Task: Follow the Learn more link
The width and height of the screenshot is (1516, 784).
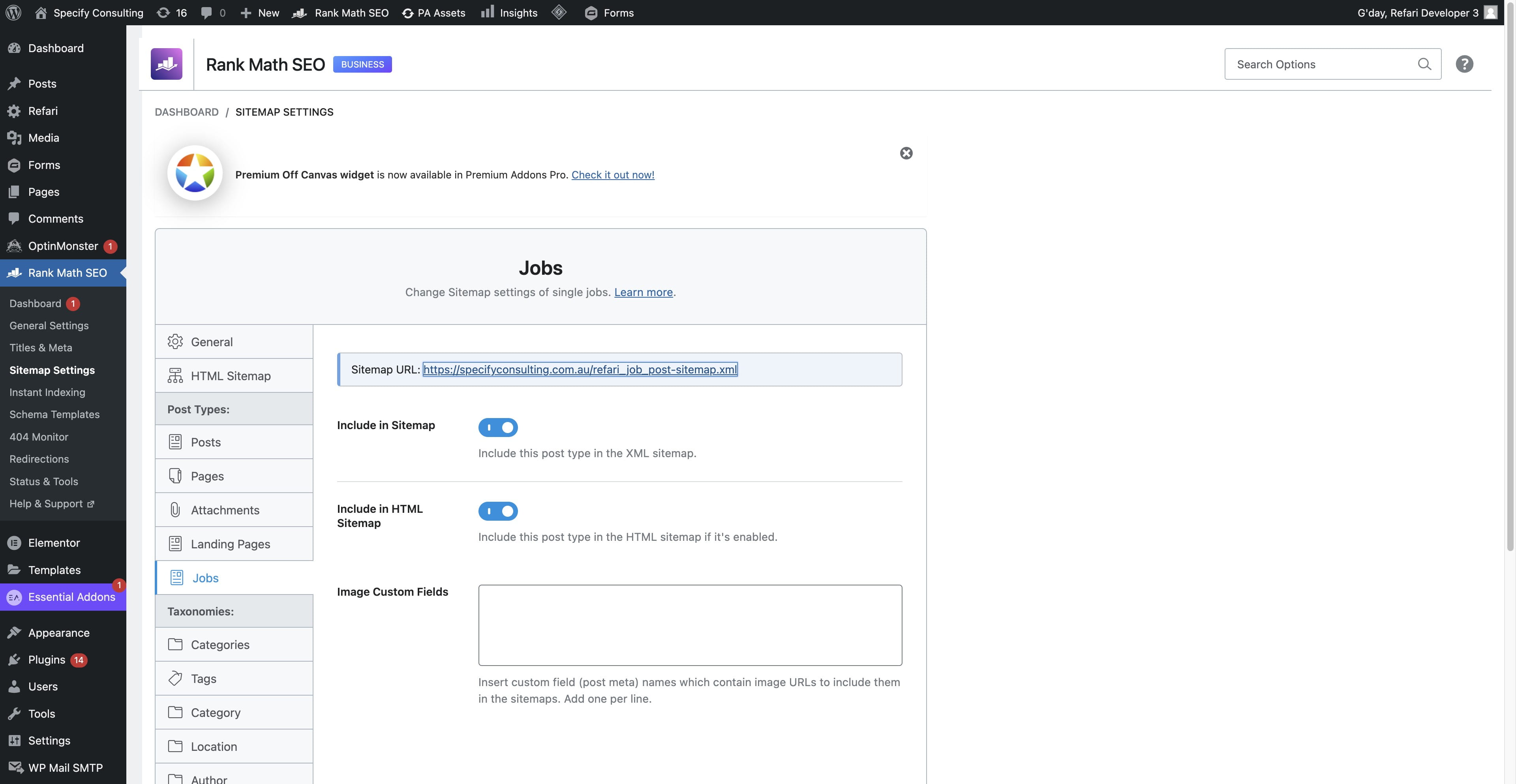Action: pos(643,292)
